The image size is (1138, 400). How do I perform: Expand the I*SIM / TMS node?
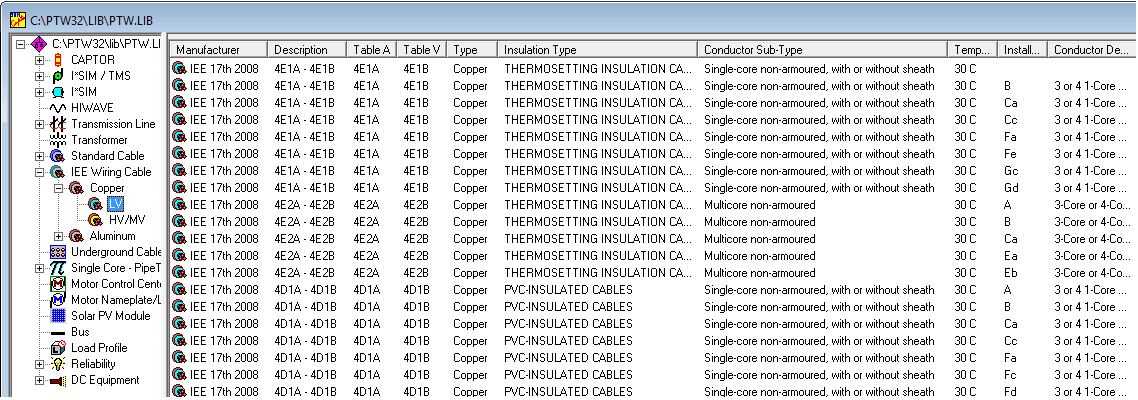39,75
